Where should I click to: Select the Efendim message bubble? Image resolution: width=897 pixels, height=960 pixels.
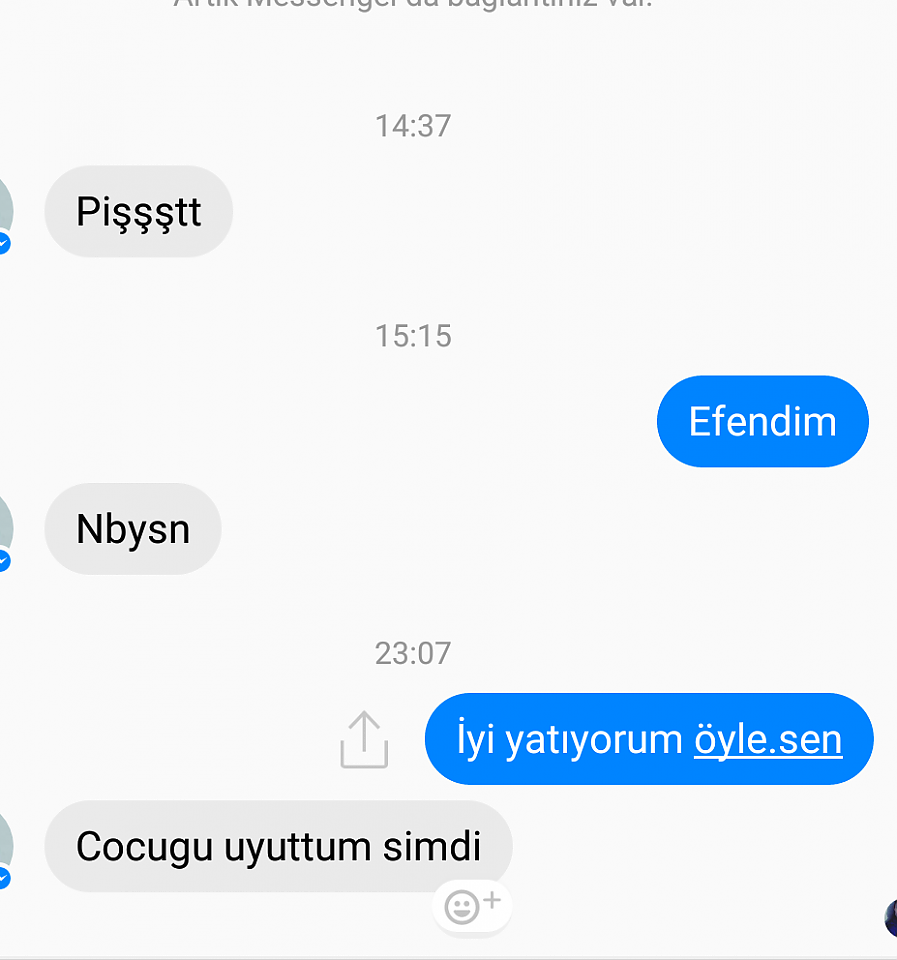(762, 421)
